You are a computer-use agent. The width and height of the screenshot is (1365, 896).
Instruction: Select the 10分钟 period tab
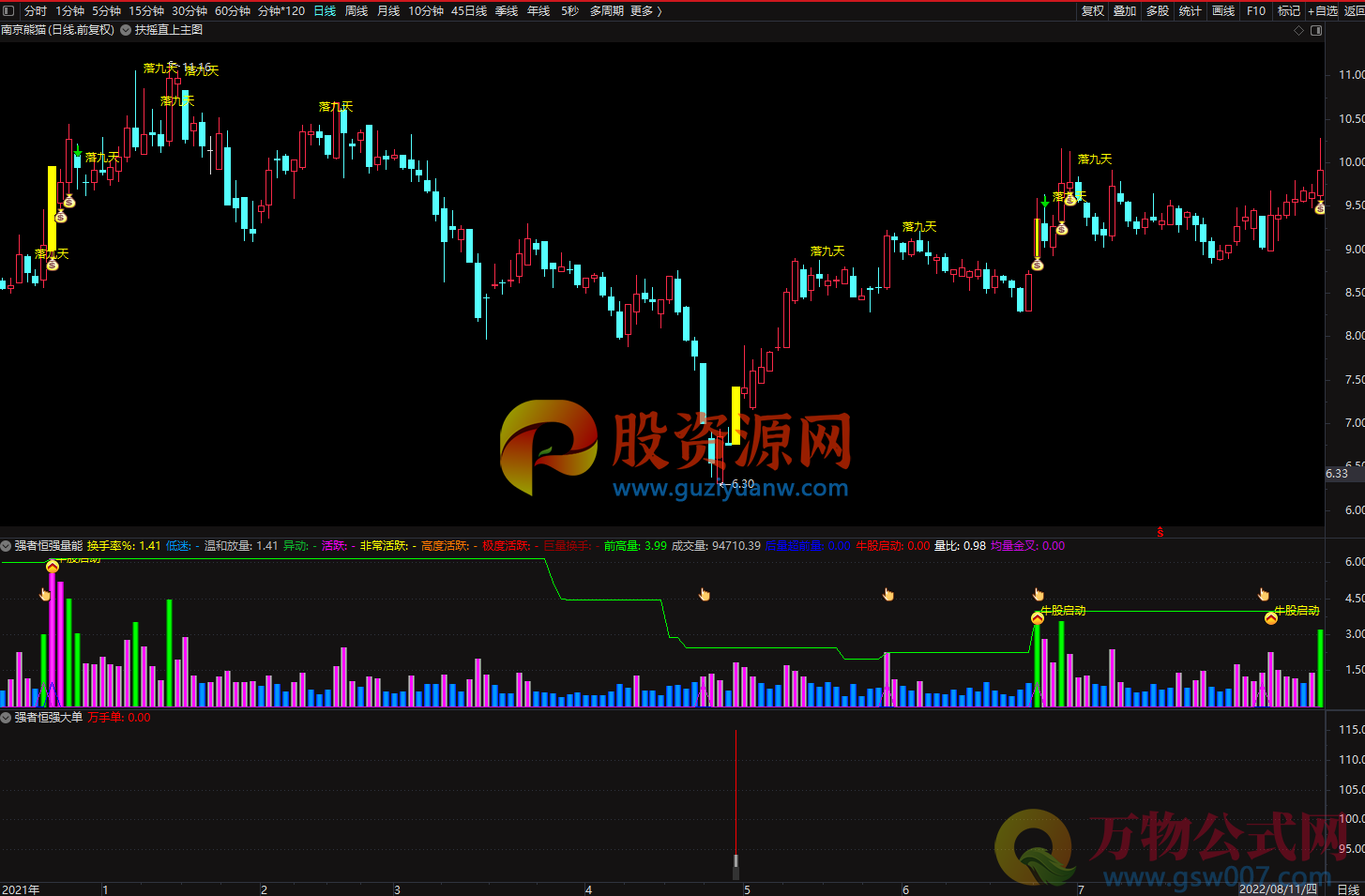tap(426, 10)
